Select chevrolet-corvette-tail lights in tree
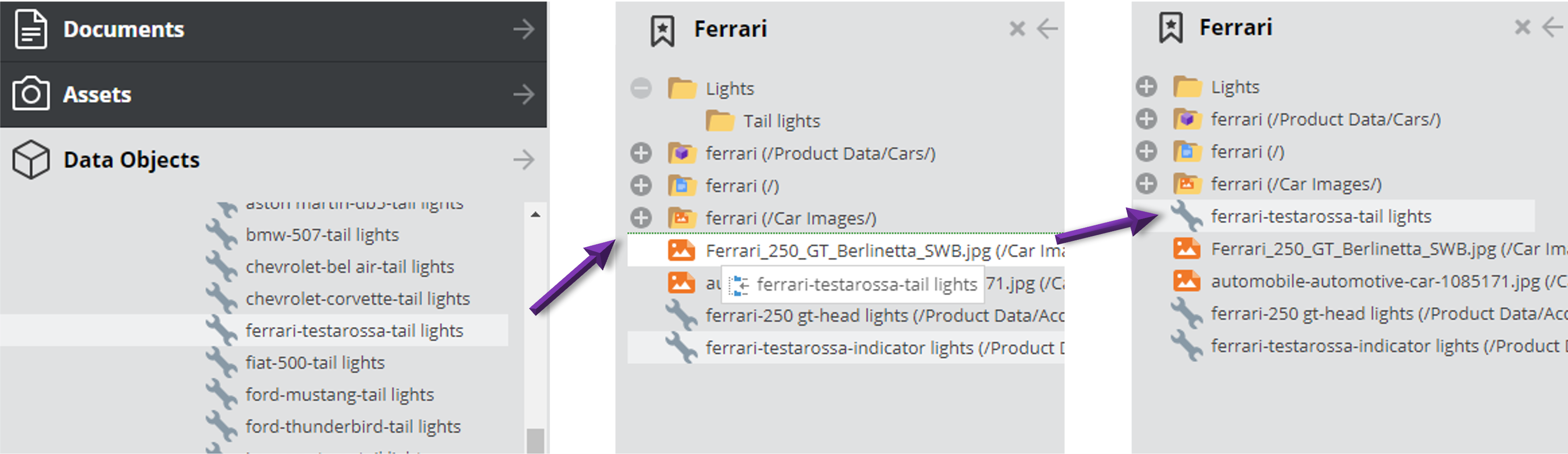The width and height of the screenshot is (1568, 454). (357, 299)
